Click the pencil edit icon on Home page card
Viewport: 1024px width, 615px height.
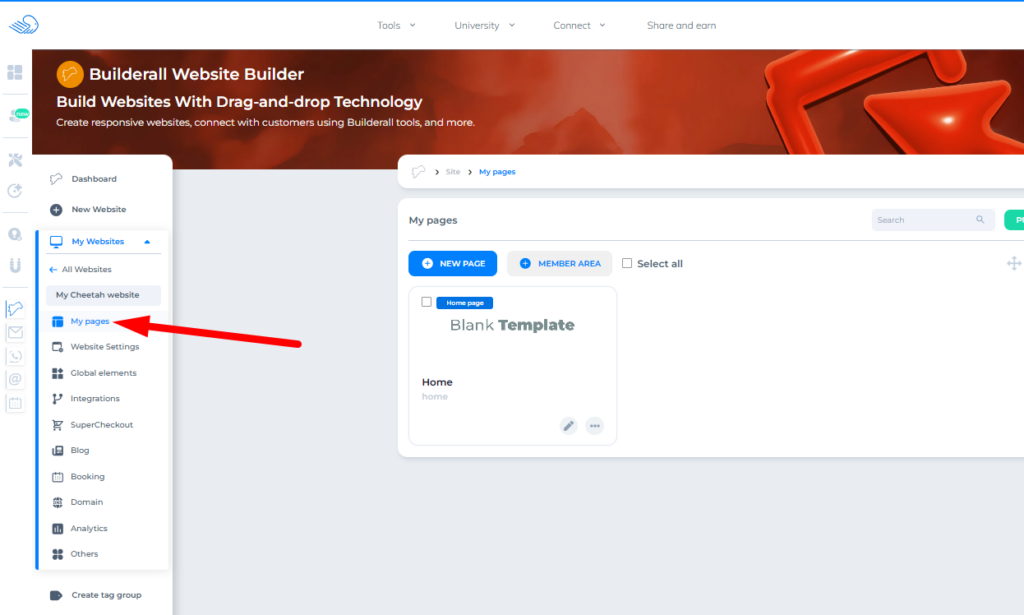pyautogui.click(x=568, y=426)
